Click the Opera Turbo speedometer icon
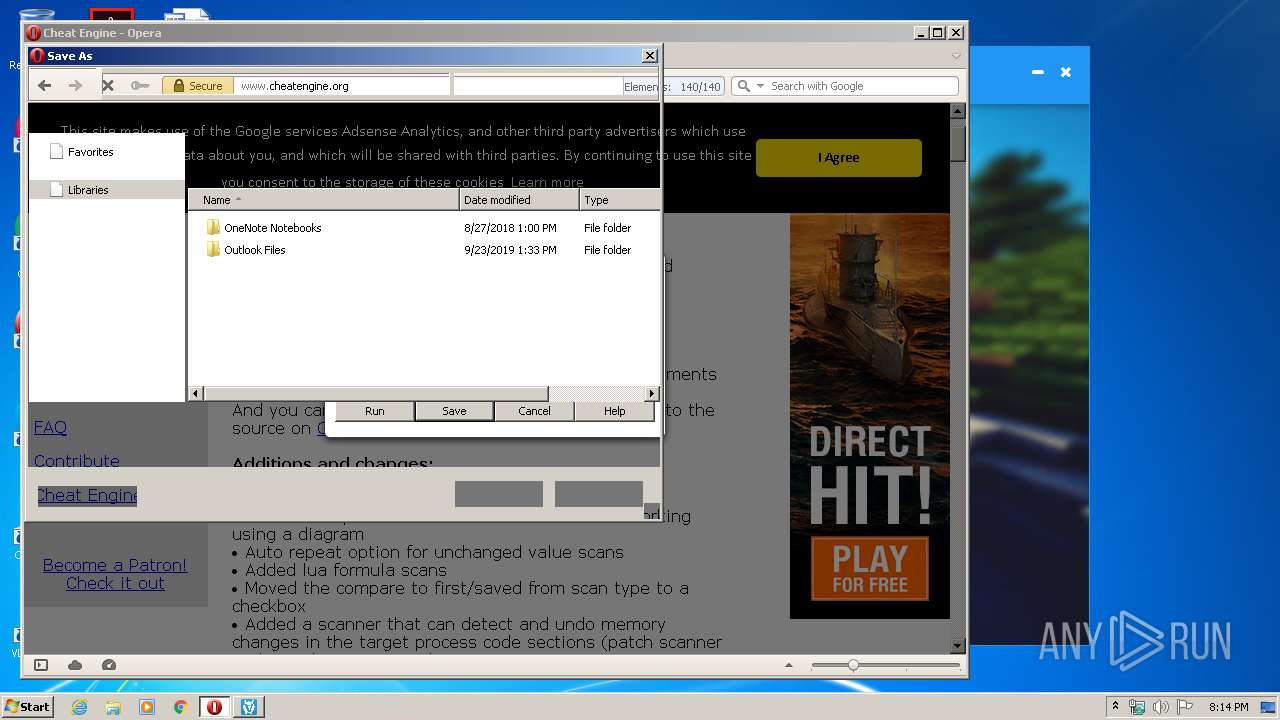The image size is (1280, 720). (x=109, y=665)
